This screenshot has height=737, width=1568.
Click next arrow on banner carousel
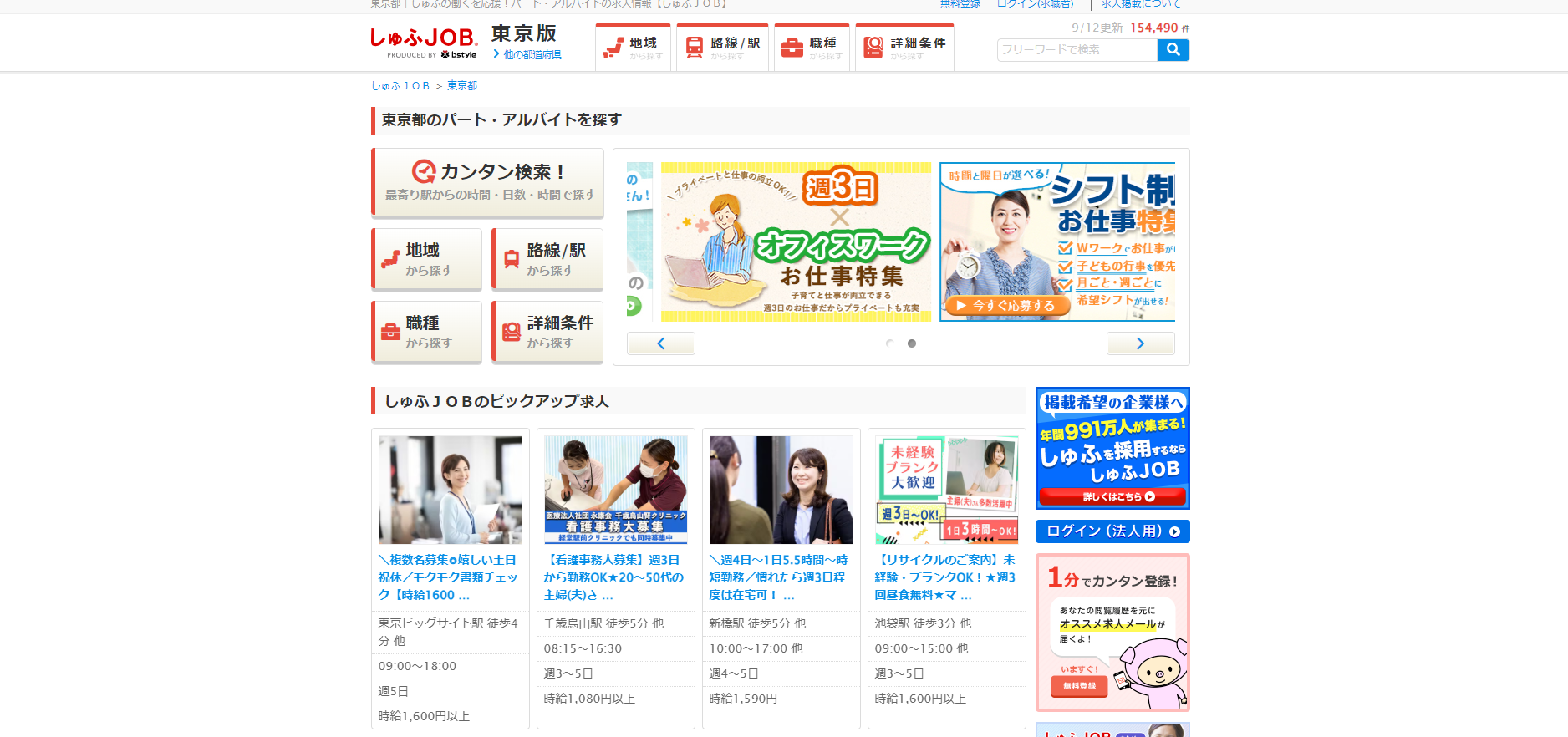[1141, 343]
